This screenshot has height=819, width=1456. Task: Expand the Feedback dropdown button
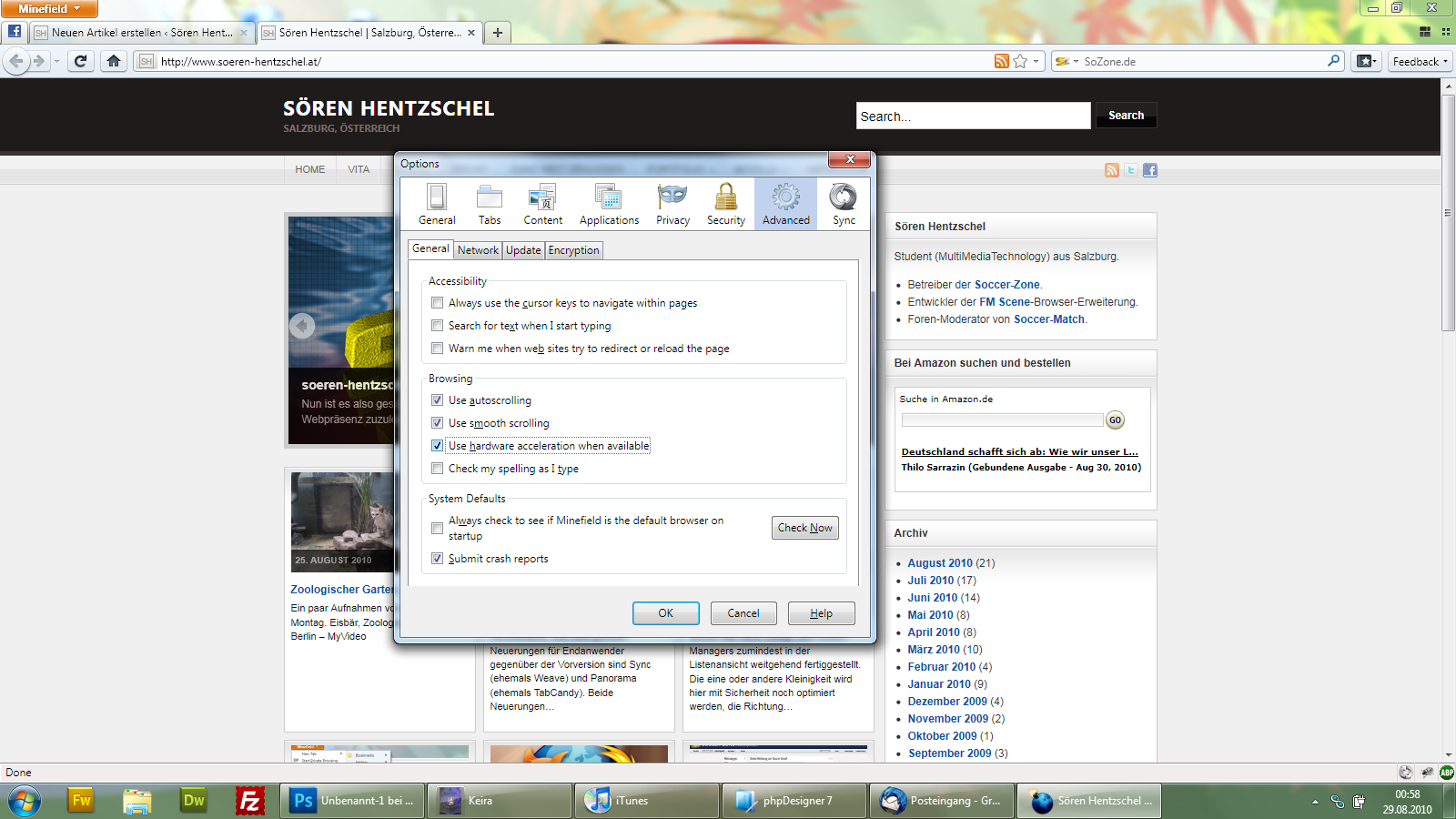tap(1420, 61)
